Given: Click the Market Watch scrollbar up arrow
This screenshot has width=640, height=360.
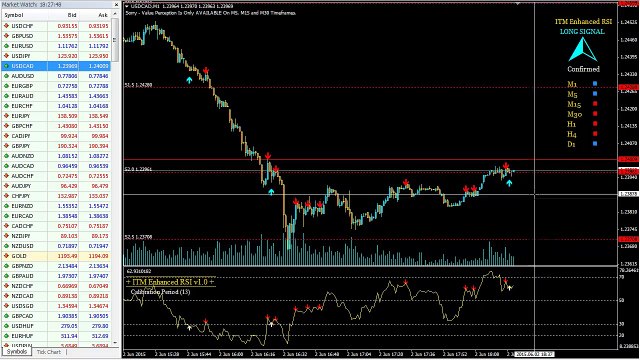Looking at the screenshot, I should (115, 14).
